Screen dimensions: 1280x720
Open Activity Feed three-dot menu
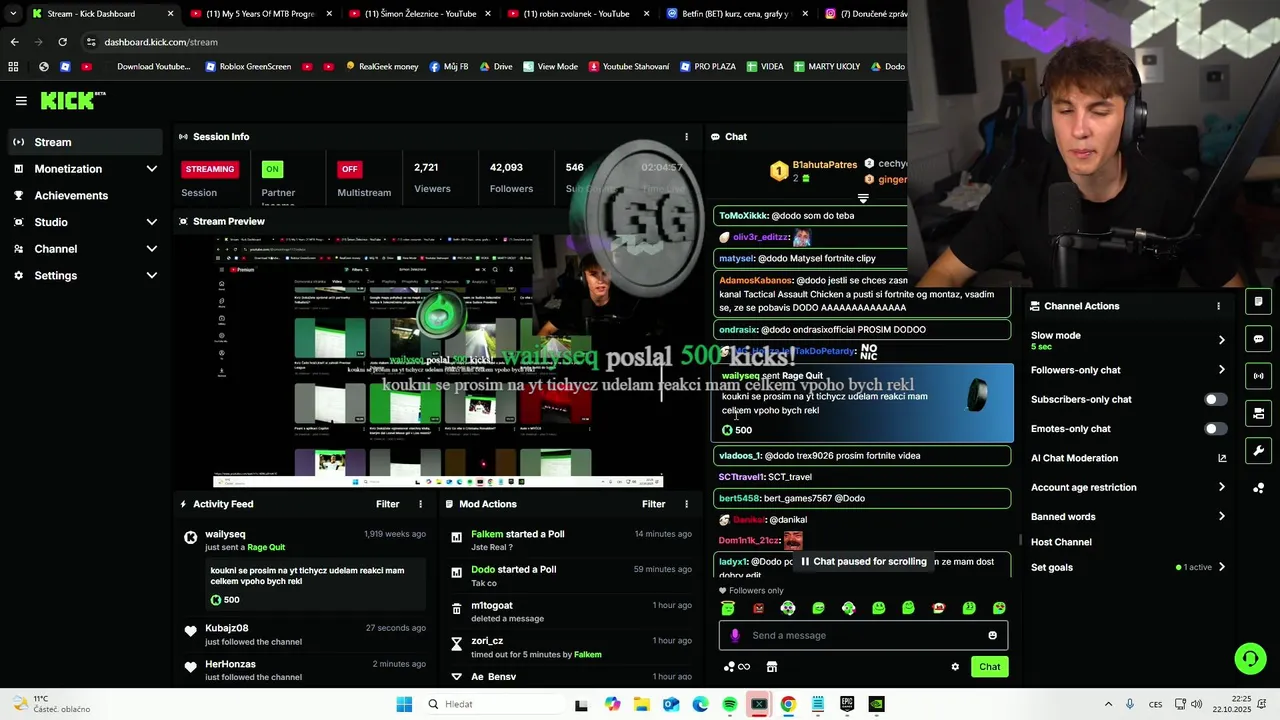[x=420, y=504]
